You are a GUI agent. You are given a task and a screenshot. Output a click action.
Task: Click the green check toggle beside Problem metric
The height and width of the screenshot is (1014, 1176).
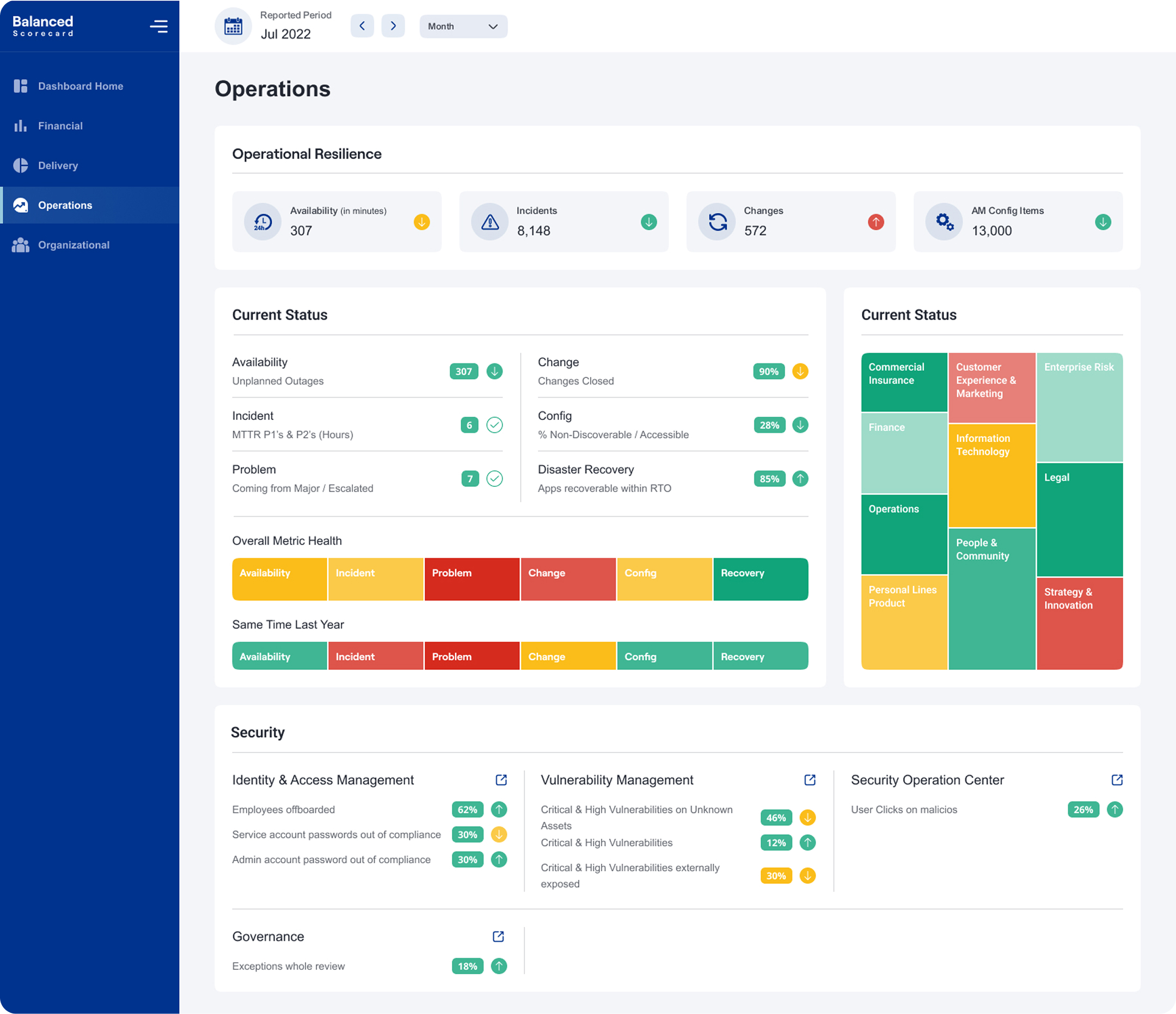[494, 479]
